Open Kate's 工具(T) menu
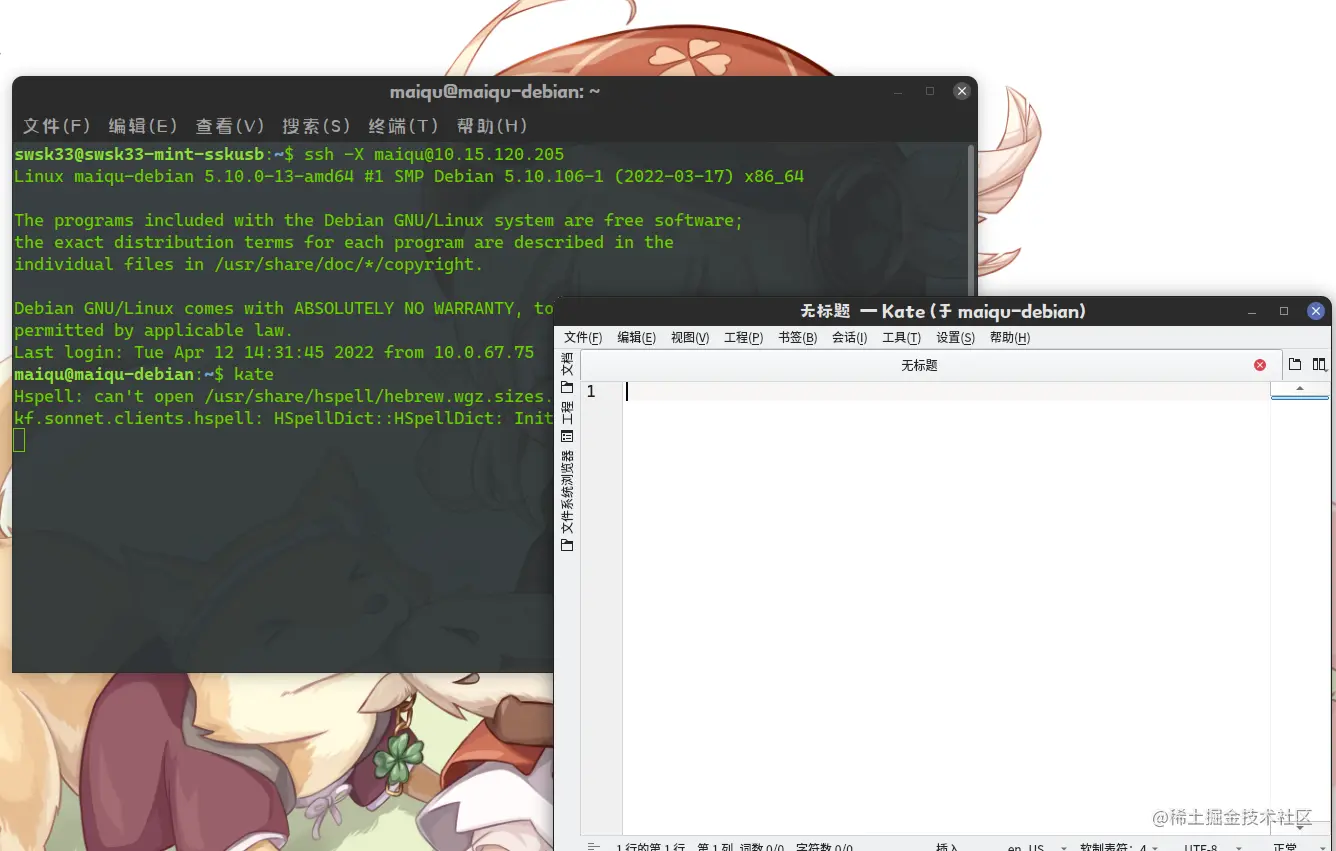This screenshot has width=1336, height=851. 901,338
